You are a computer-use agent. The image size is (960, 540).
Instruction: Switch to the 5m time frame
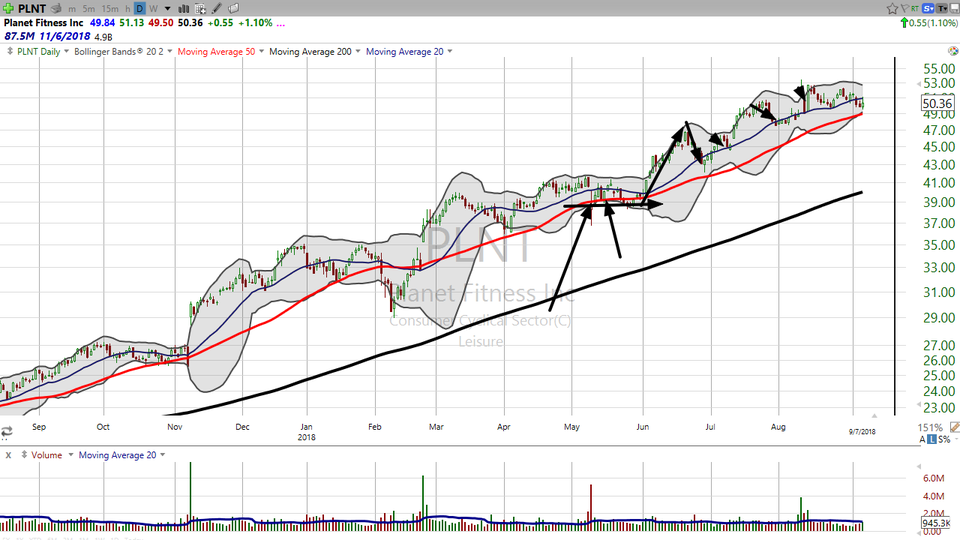pos(88,8)
